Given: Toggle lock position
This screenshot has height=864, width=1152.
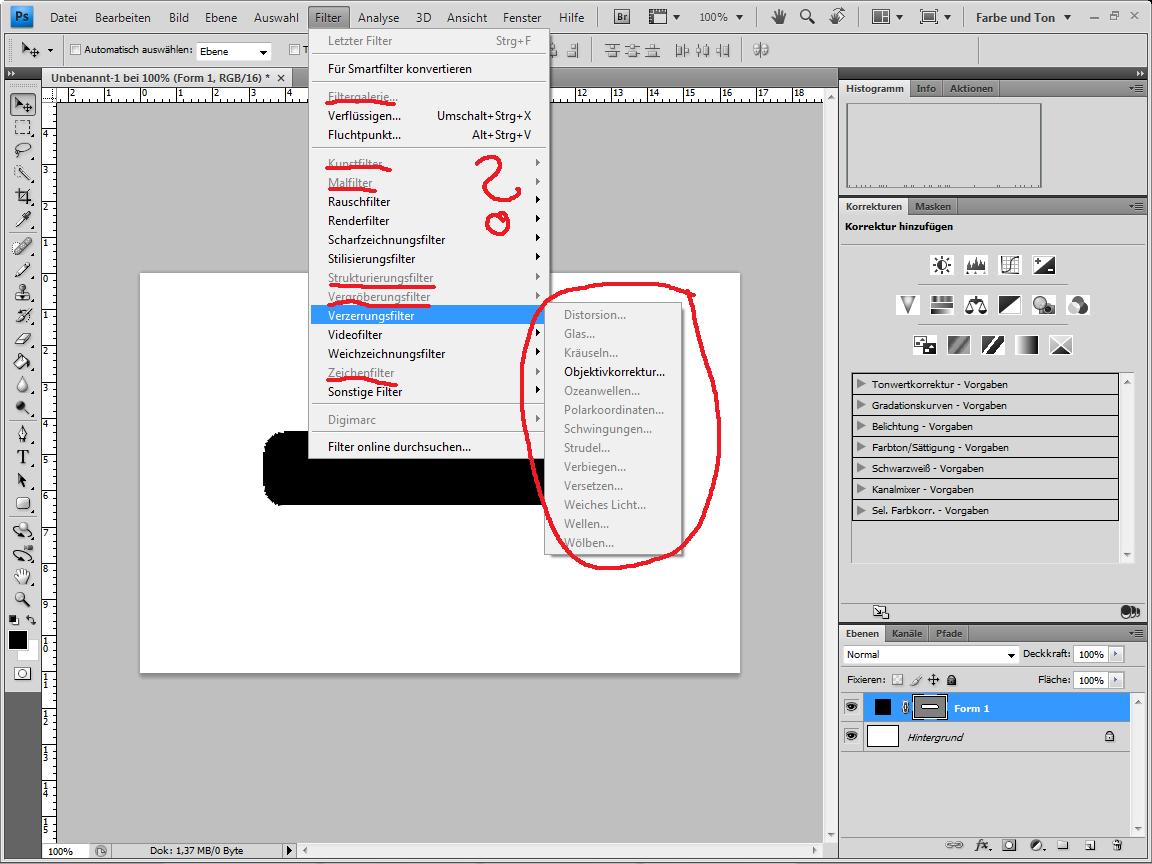Looking at the screenshot, I should (934, 680).
